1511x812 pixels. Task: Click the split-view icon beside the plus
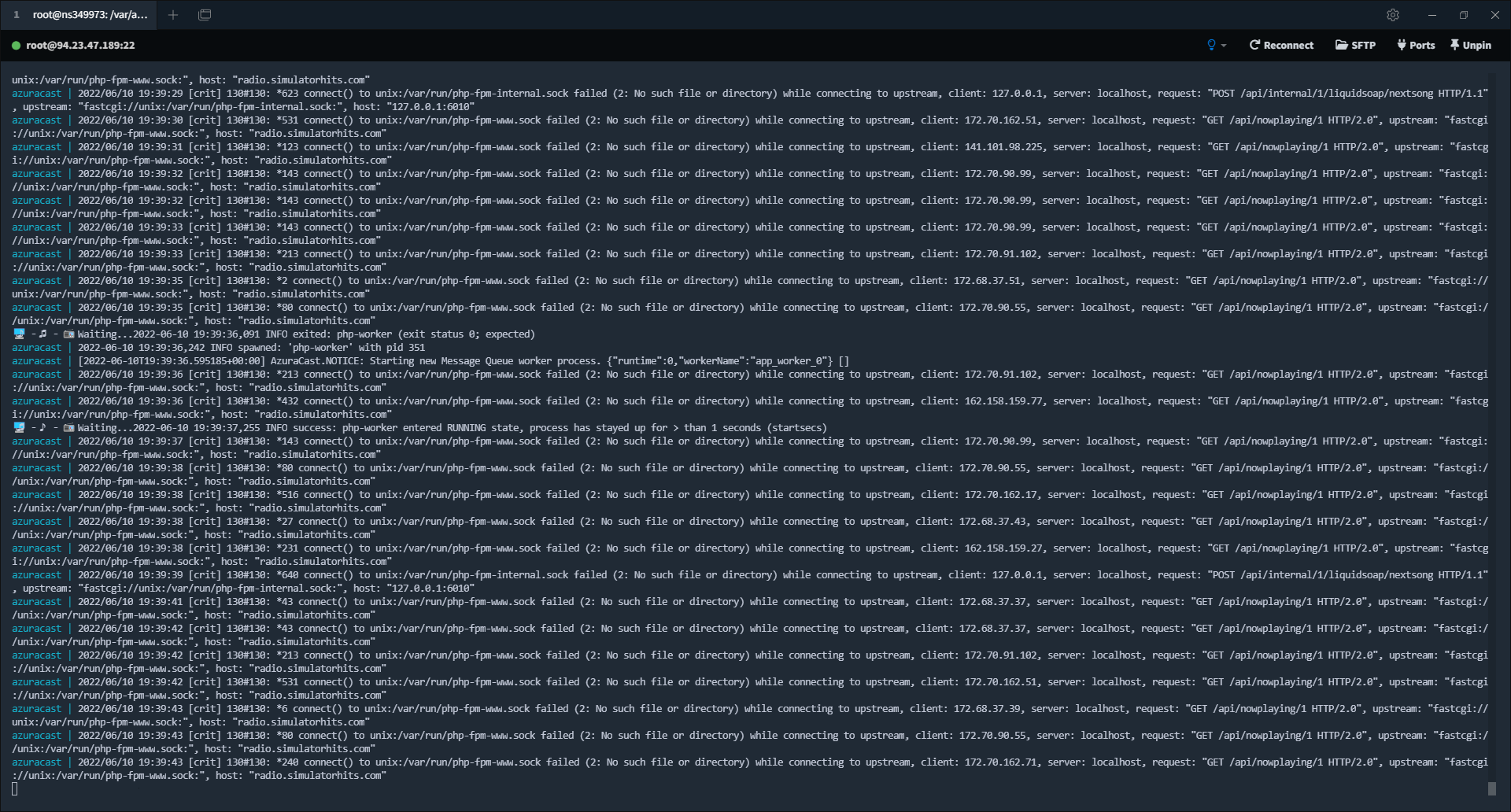click(x=205, y=15)
